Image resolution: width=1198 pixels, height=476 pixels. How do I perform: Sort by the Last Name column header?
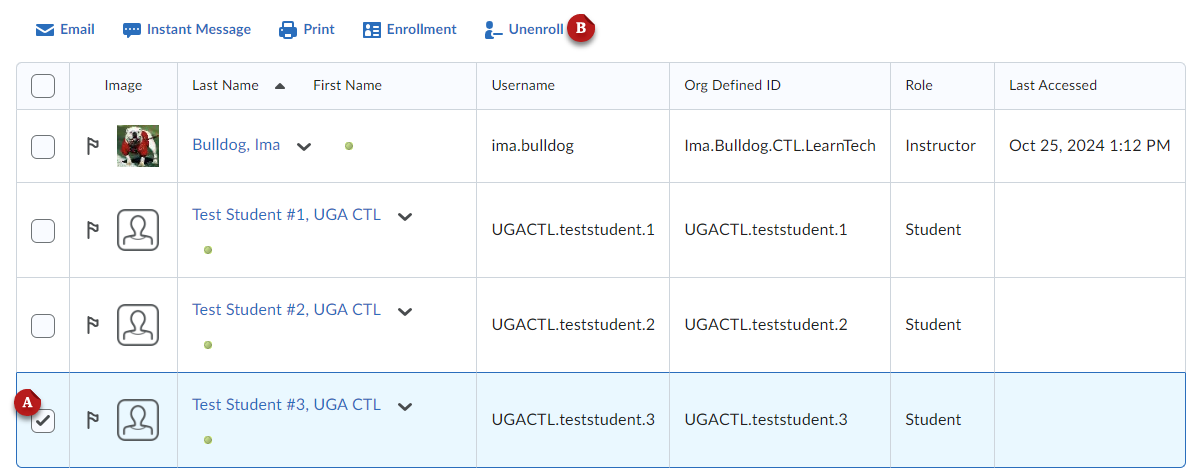coord(225,86)
